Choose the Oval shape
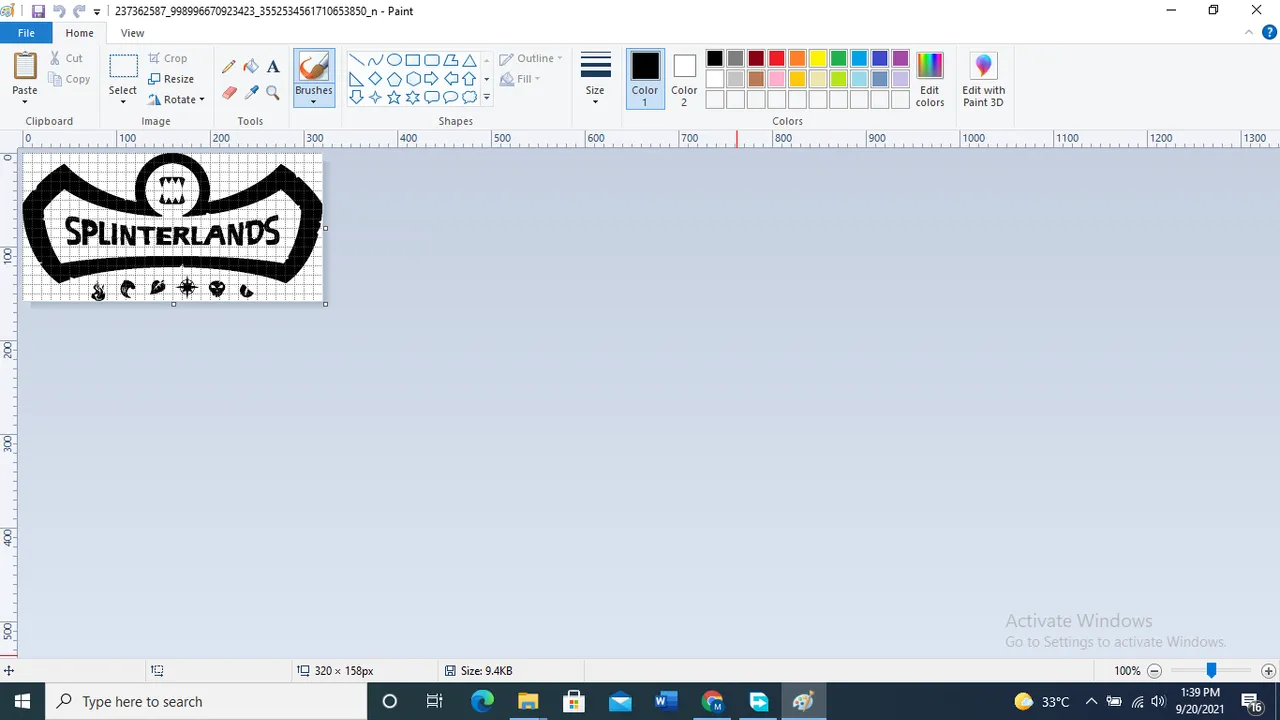 pos(394,60)
